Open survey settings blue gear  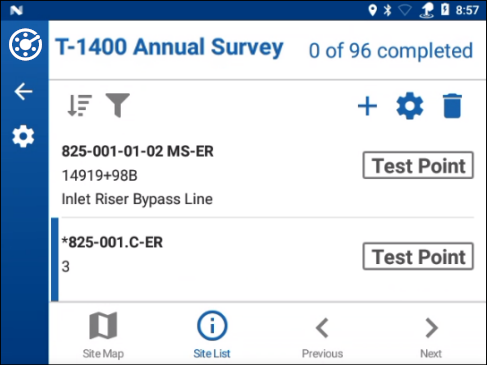coord(410,106)
